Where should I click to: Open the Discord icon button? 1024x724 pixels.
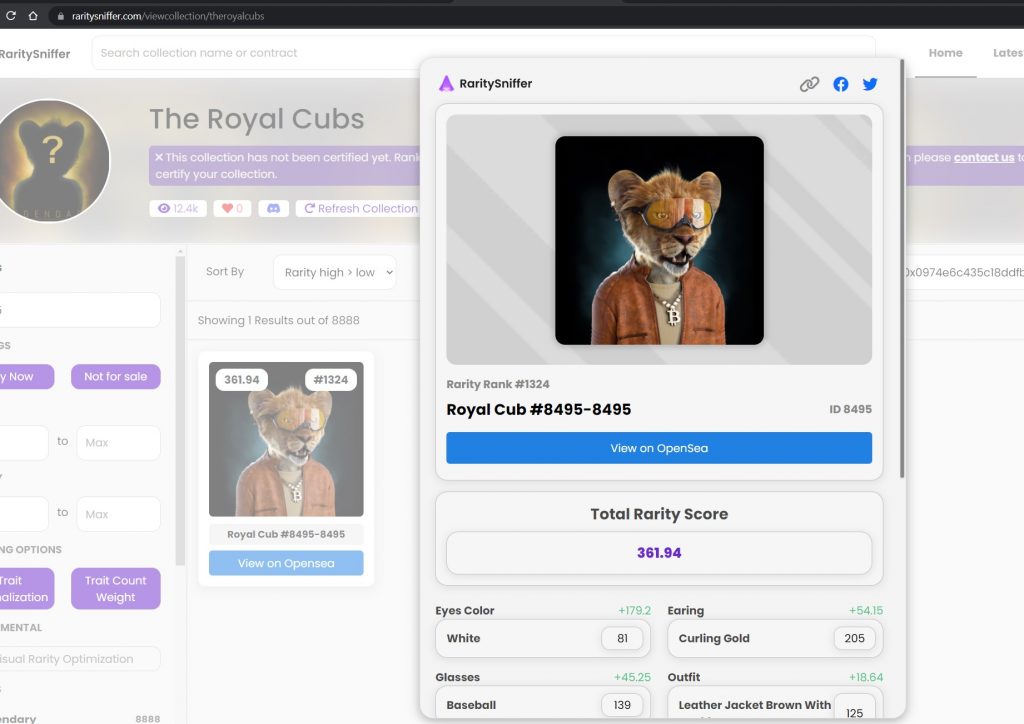274,208
